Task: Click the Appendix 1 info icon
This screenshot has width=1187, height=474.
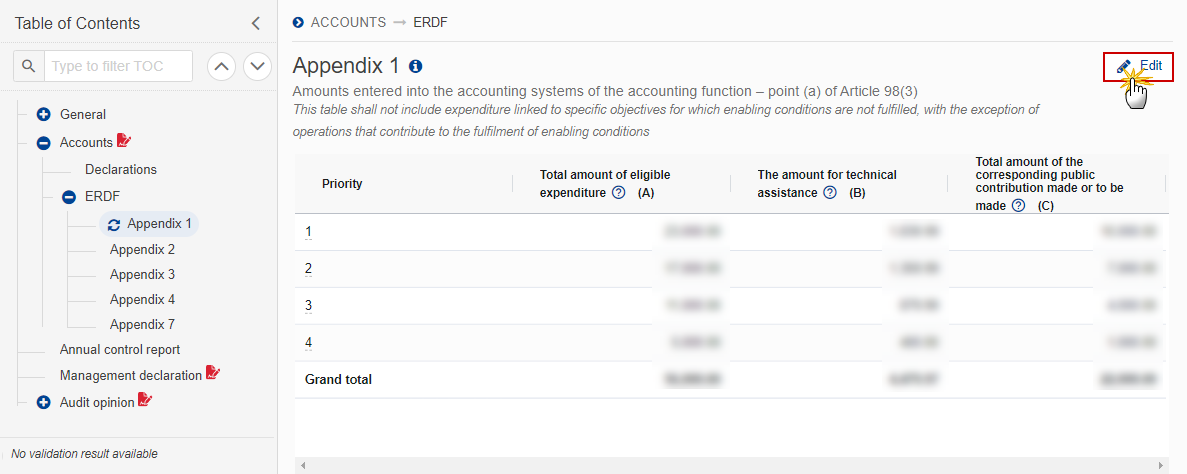Action: (x=415, y=66)
